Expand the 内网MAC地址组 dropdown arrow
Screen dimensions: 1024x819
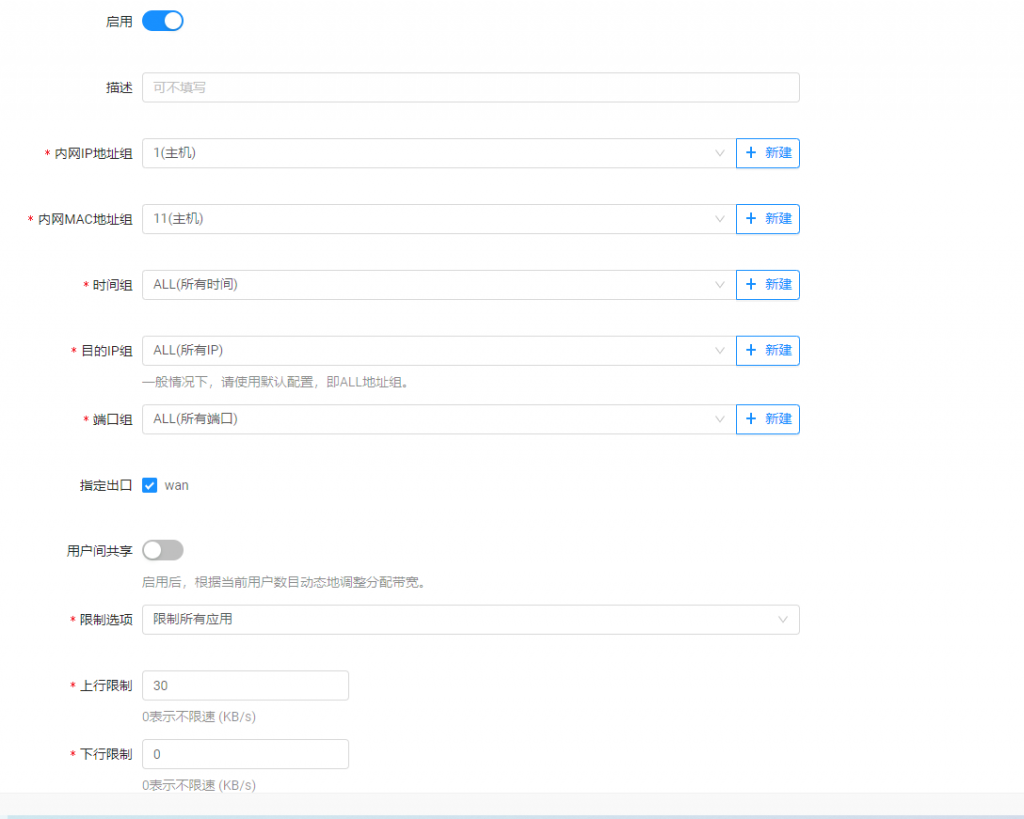click(x=719, y=219)
